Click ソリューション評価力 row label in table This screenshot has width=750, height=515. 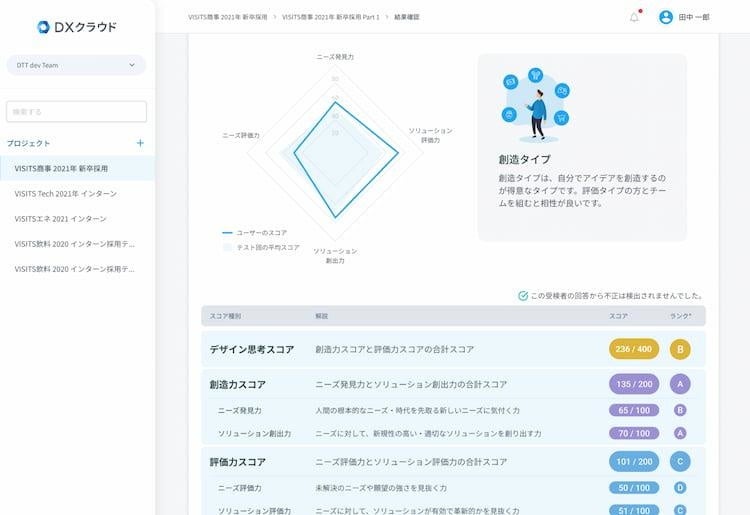254,511
